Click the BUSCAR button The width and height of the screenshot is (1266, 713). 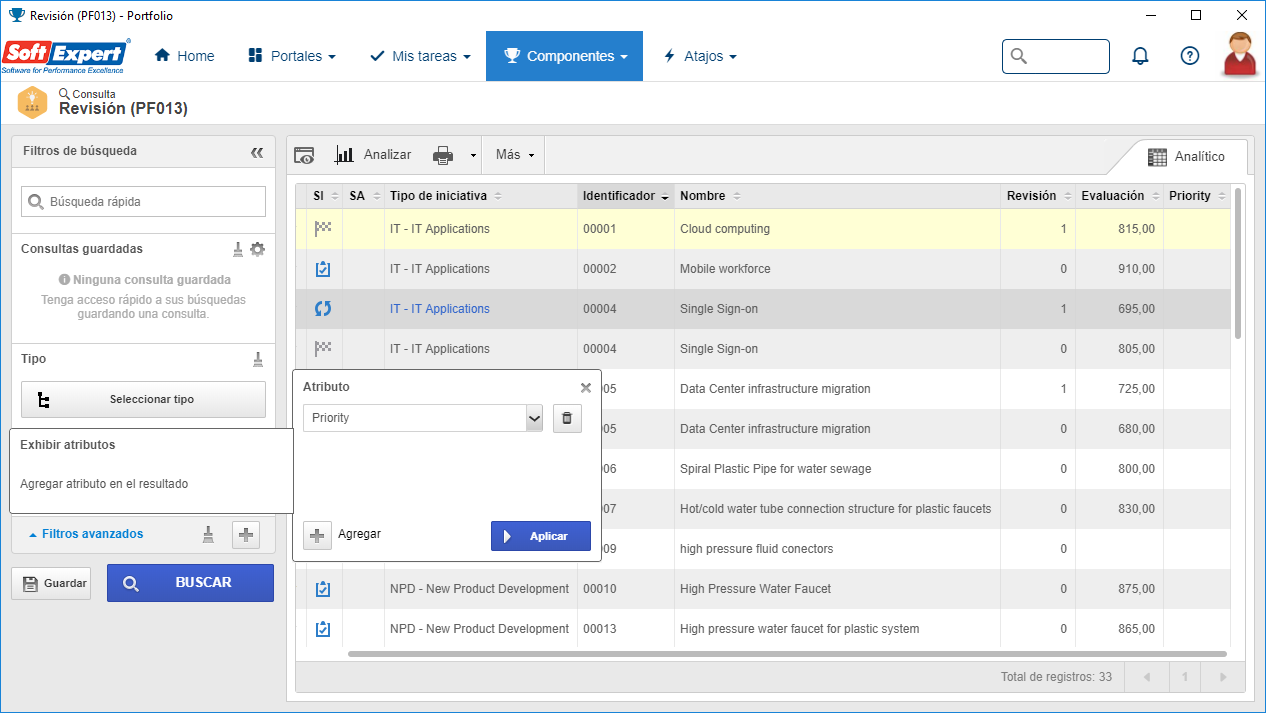coord(190,583)
